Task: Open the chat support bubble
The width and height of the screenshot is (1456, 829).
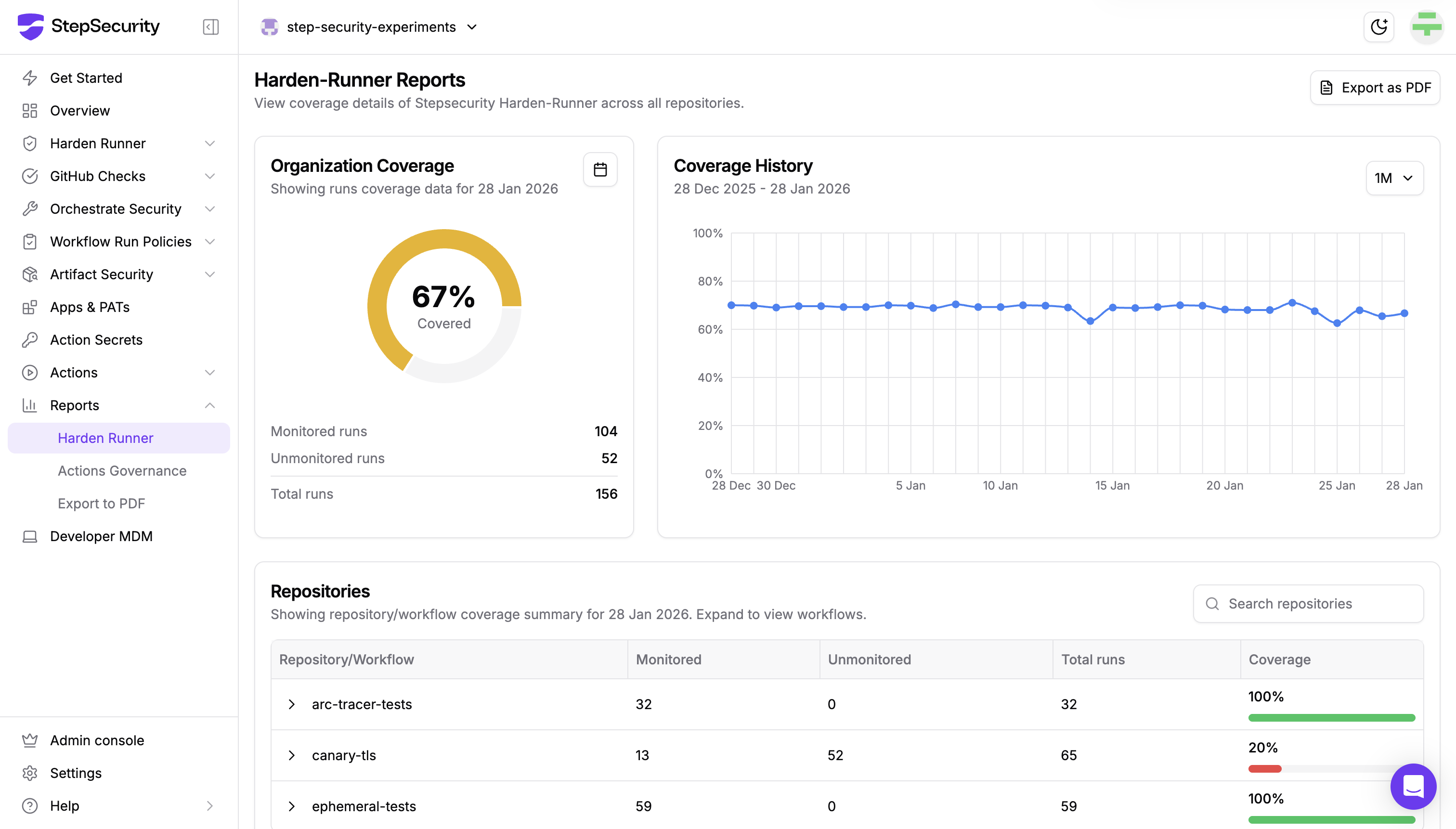Action: coord(1413,786)
